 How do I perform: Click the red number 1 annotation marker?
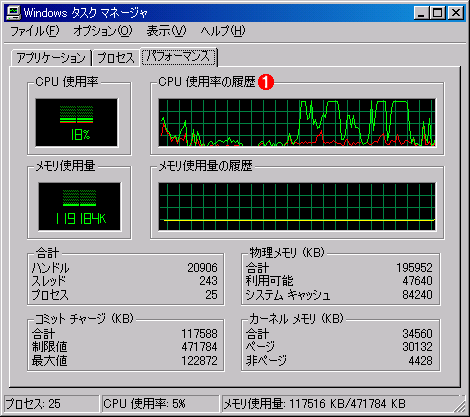coord(266,82)
